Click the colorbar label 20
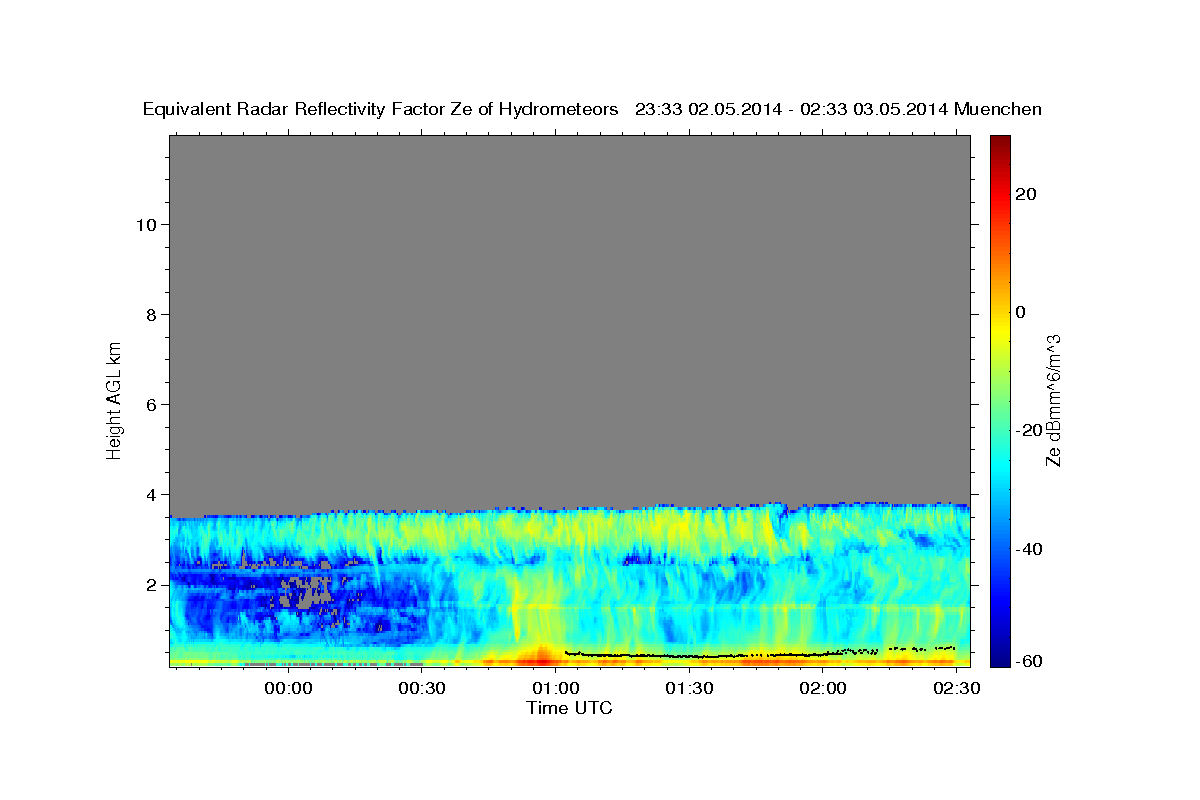 (x=1025, y=194)
